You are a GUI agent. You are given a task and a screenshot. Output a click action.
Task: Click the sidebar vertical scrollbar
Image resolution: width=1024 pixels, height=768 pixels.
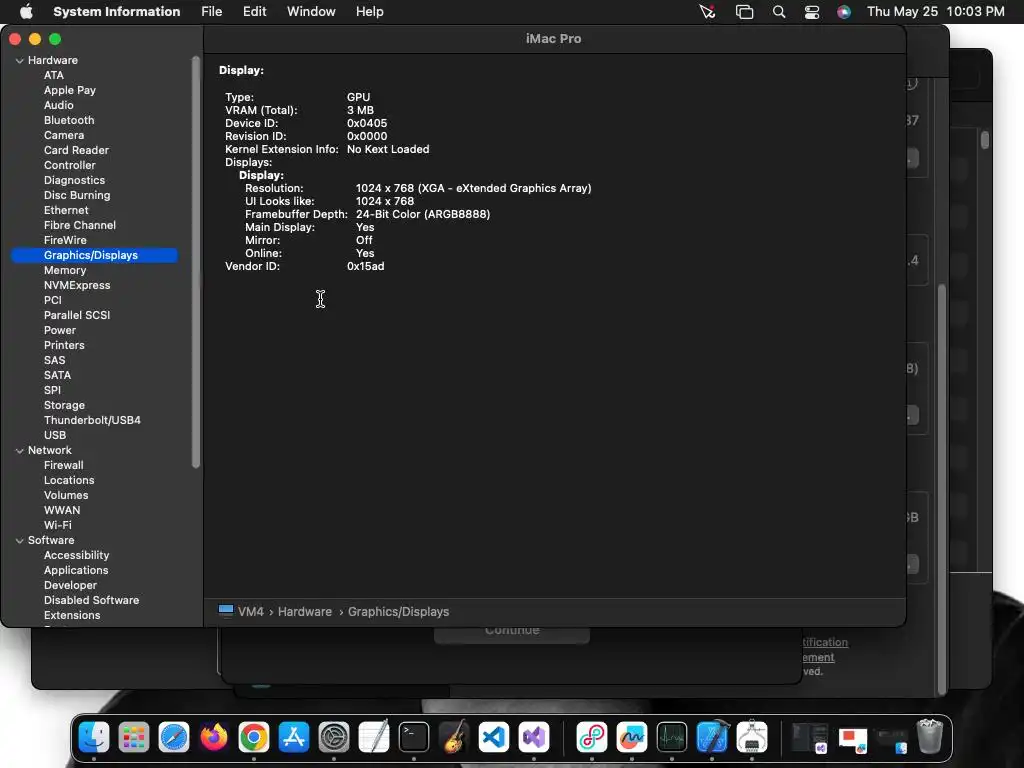click(195, 262)
